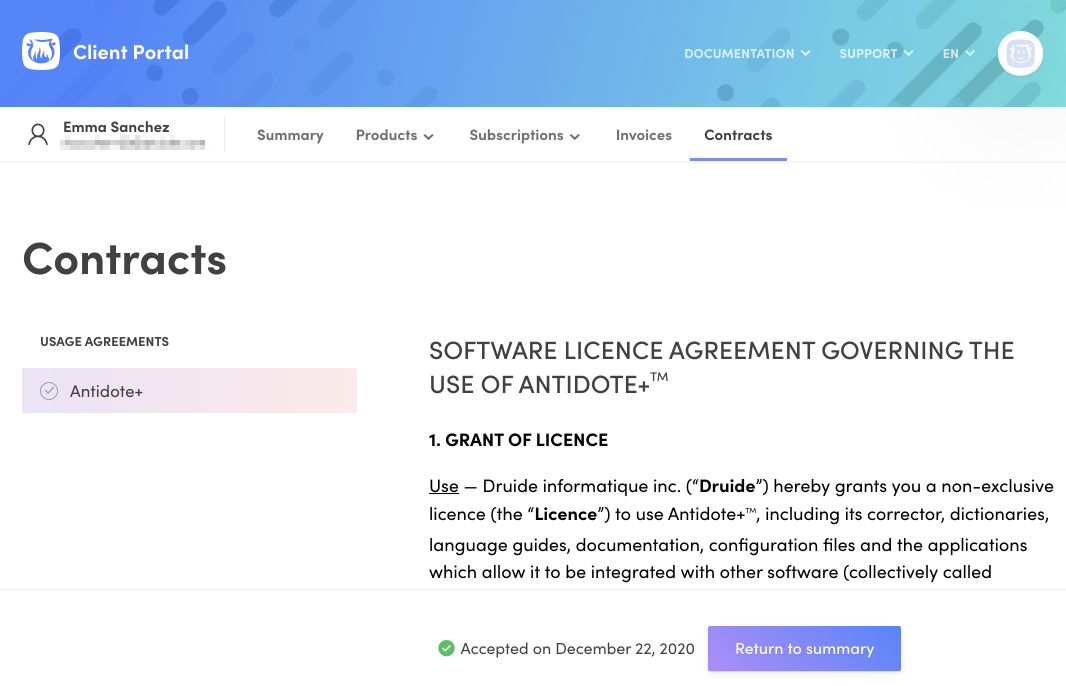1066x686 pixels.
Task: Click the underlined Use term in licence text
Action: tap(444, 486)
